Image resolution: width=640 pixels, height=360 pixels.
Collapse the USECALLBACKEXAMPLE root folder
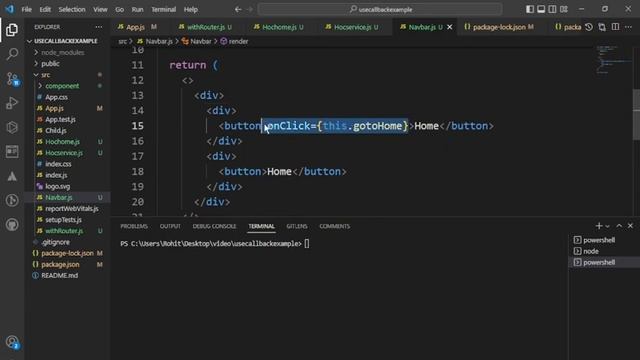coord(65,41)
